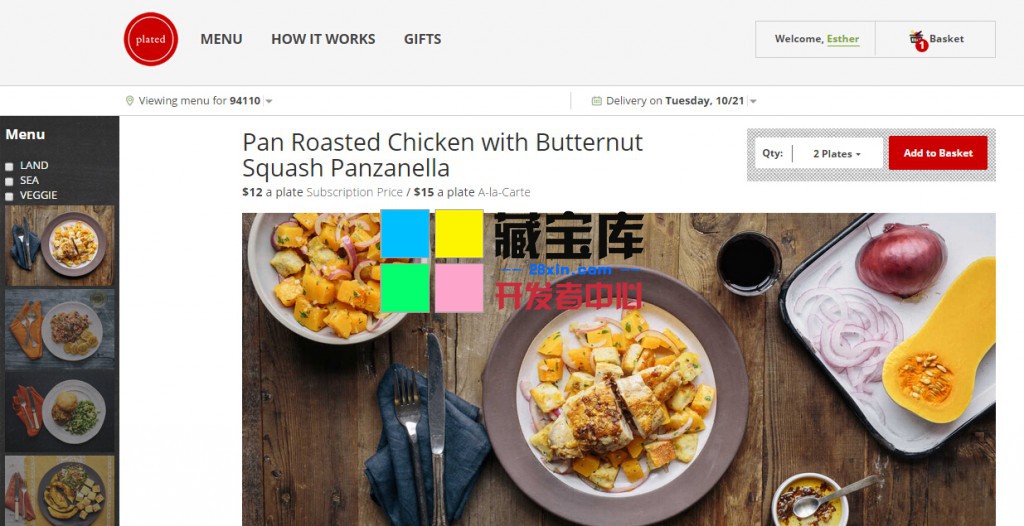Click the blue color square
This screenshot has width=1024, height=526.
click(405, 233)
